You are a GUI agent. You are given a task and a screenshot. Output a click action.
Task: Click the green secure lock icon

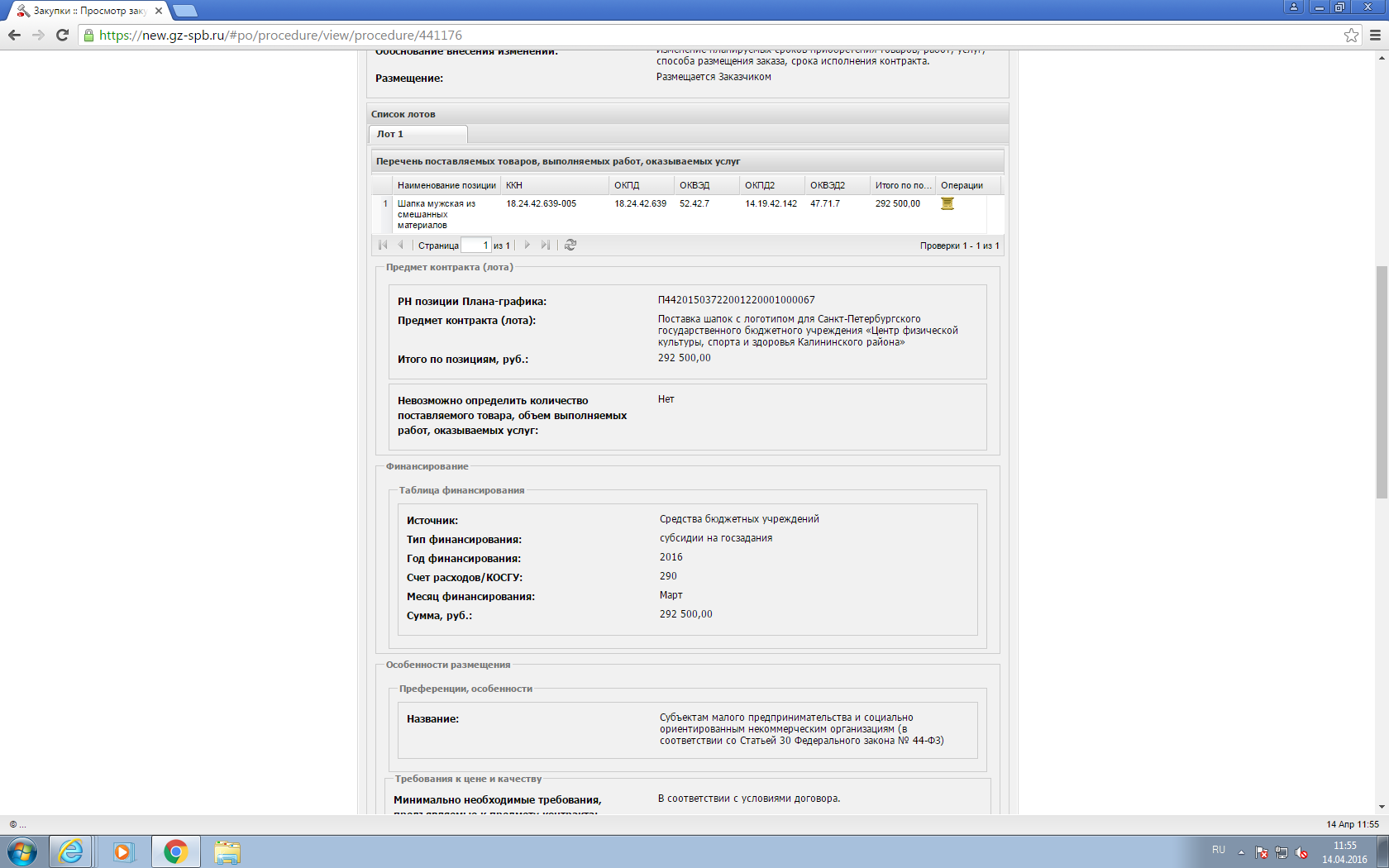pyautogui.click(x=88, y=35)
